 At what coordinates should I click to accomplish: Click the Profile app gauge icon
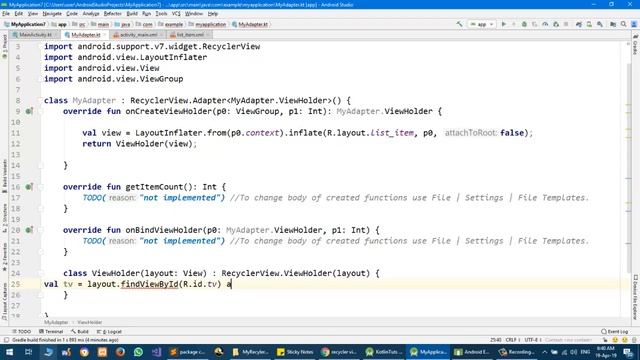(x=545, y=24)
